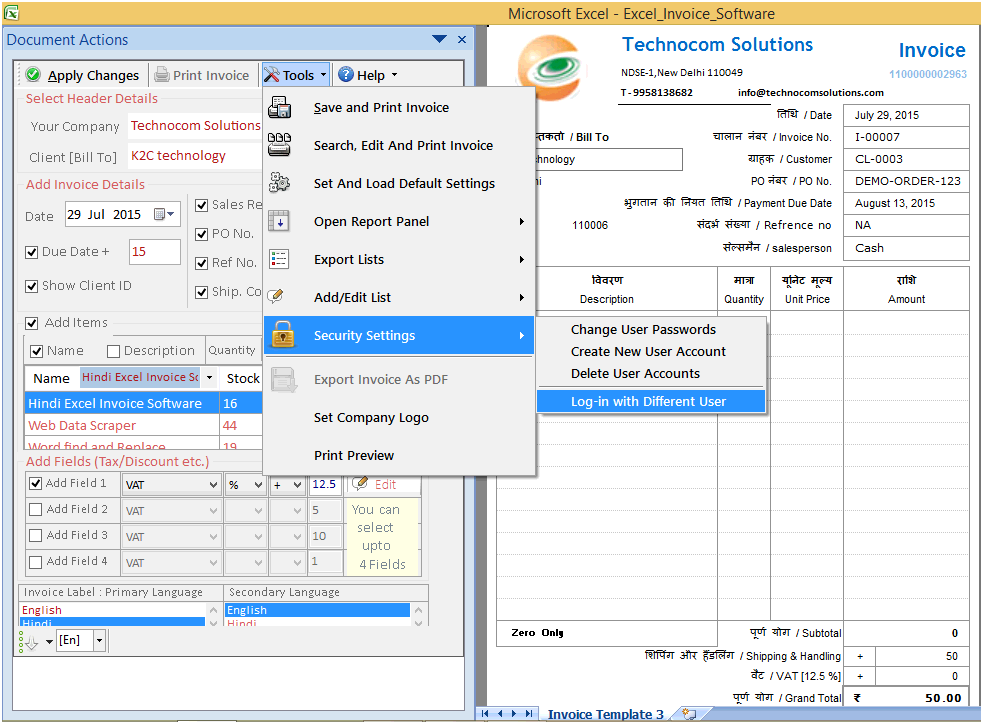
Task: Expand the Hindi Excel Invoice Software combo box
Action: point(210,377)
